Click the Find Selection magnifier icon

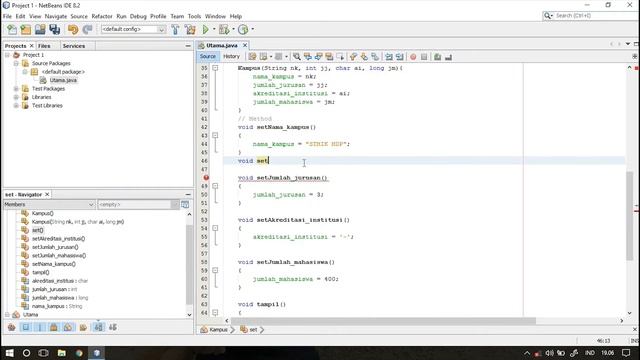click(x=297, y=57)
